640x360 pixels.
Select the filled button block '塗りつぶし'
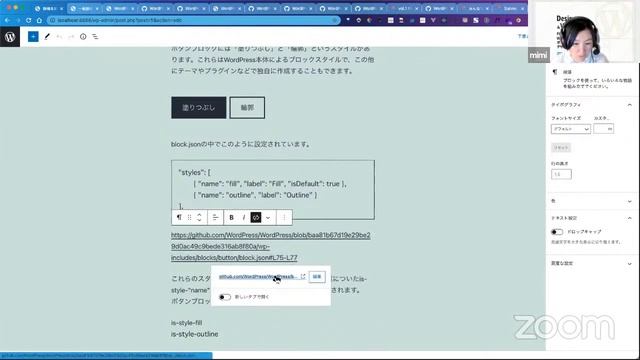coord(198,108)
